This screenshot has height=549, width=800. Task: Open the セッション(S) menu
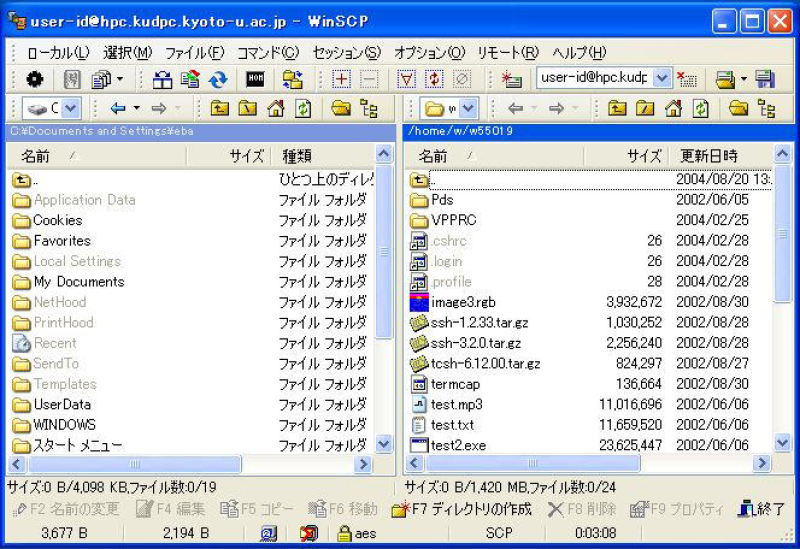click(x=347, y=52)
